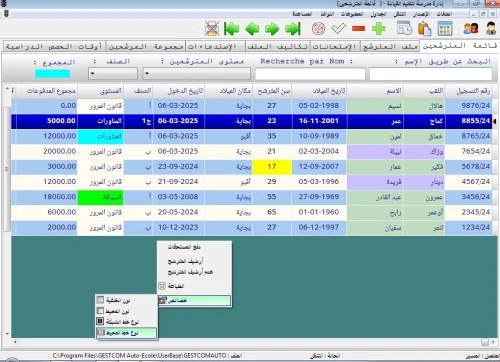Screen dimensions: 500x362
Task: Jump to last record with right arrow-bar icon
Action: (293, 29)
